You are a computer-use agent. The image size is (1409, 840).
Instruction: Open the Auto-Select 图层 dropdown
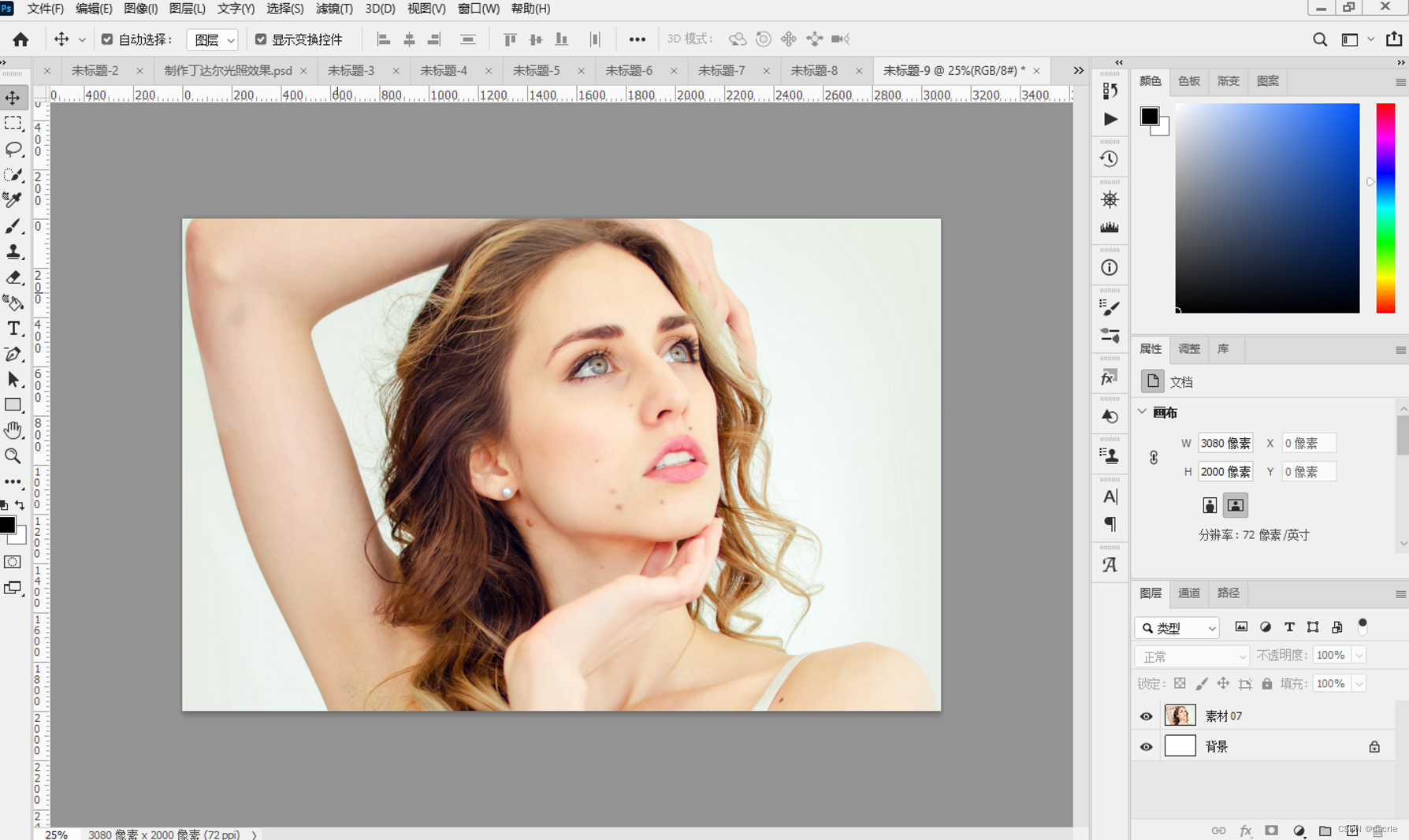coord(213,39)
